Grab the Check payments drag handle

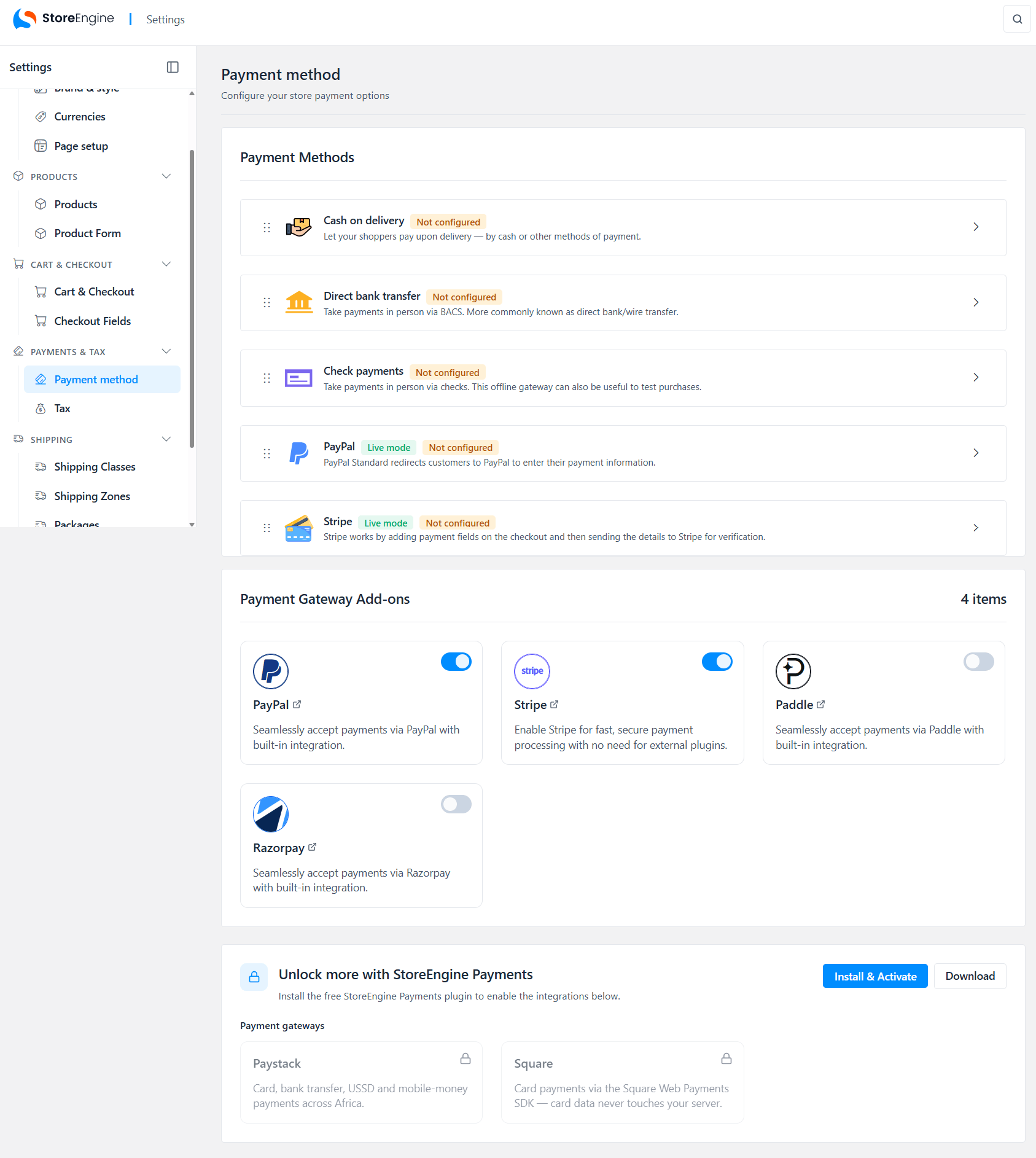coord(267,378)
